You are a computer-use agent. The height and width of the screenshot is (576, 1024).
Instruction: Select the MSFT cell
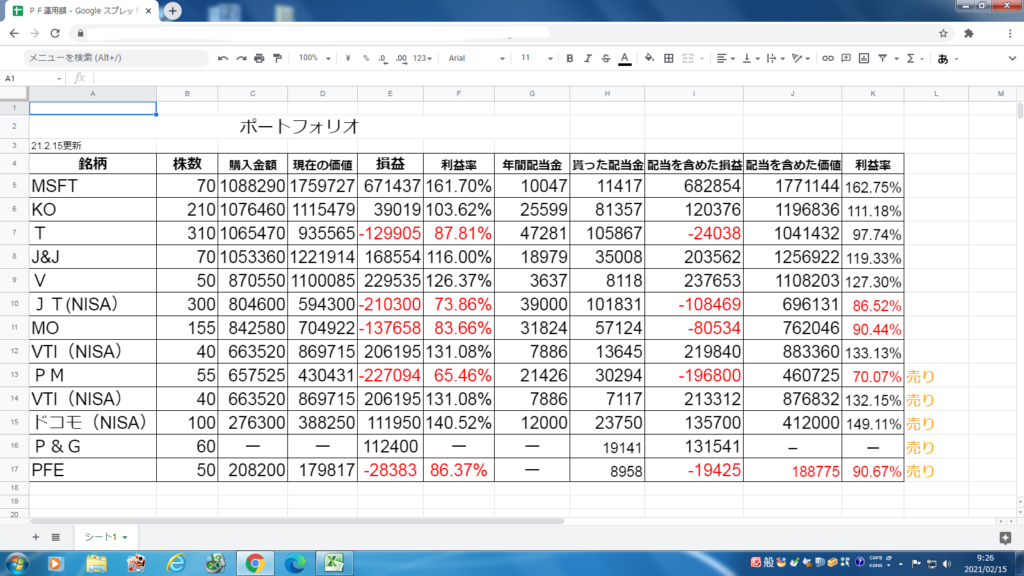click(x=93, y=186)
